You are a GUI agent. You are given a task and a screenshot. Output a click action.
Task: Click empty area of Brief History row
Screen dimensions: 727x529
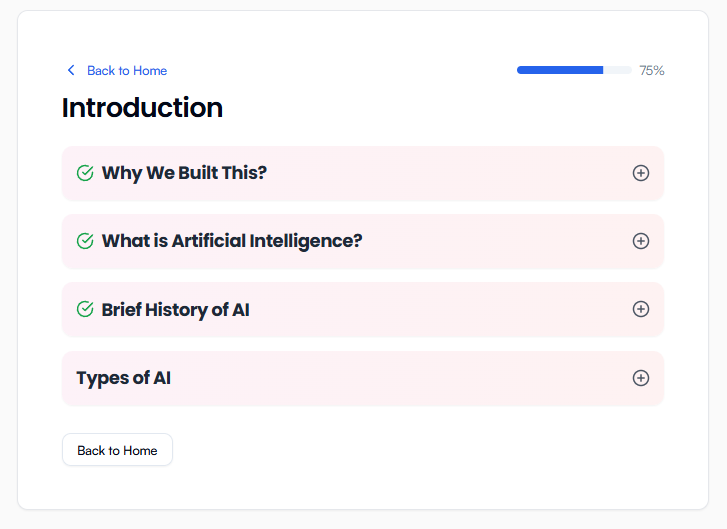pos(440,309)
